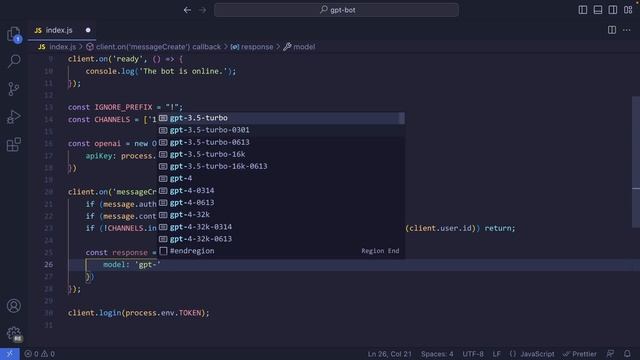The width and height of the screenshot is (640, 360).
Task: Open the Explorer view in activity bar
Action: click(14, 33)
